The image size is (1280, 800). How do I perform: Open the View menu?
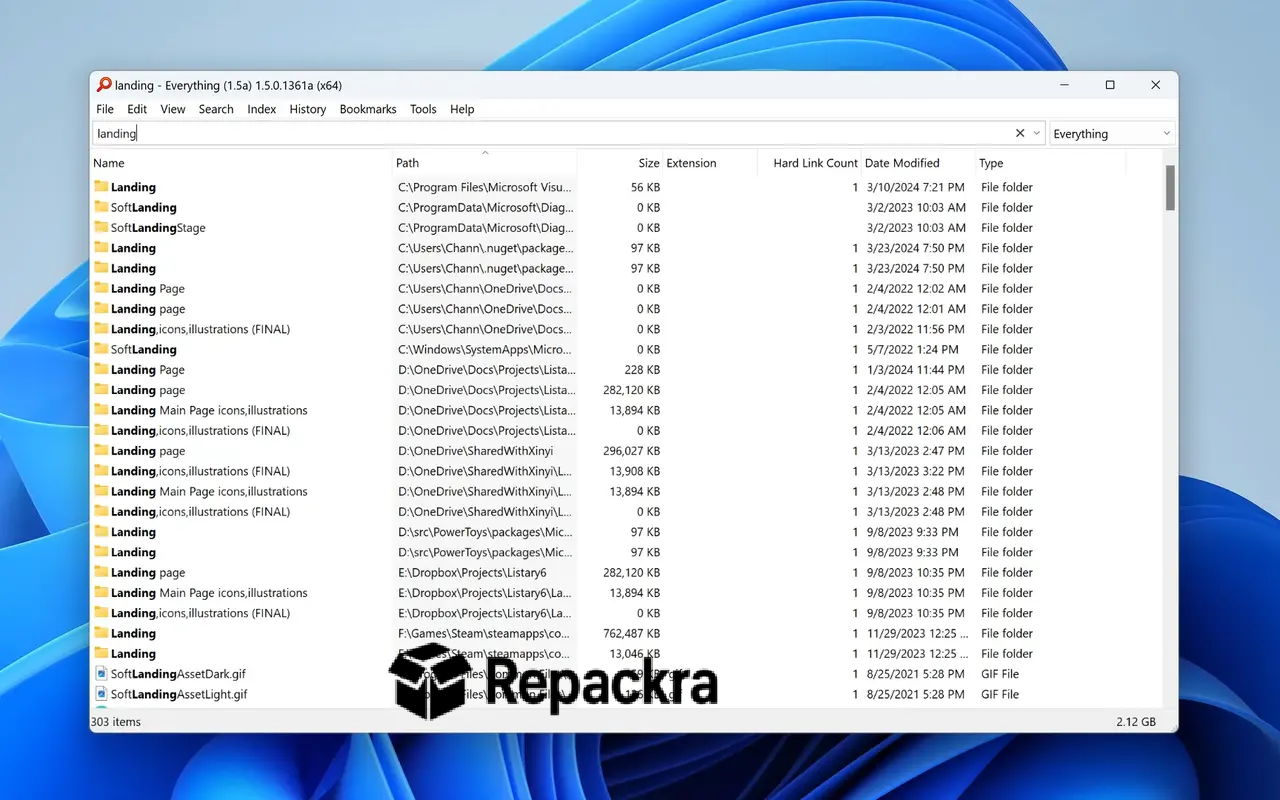173,109
